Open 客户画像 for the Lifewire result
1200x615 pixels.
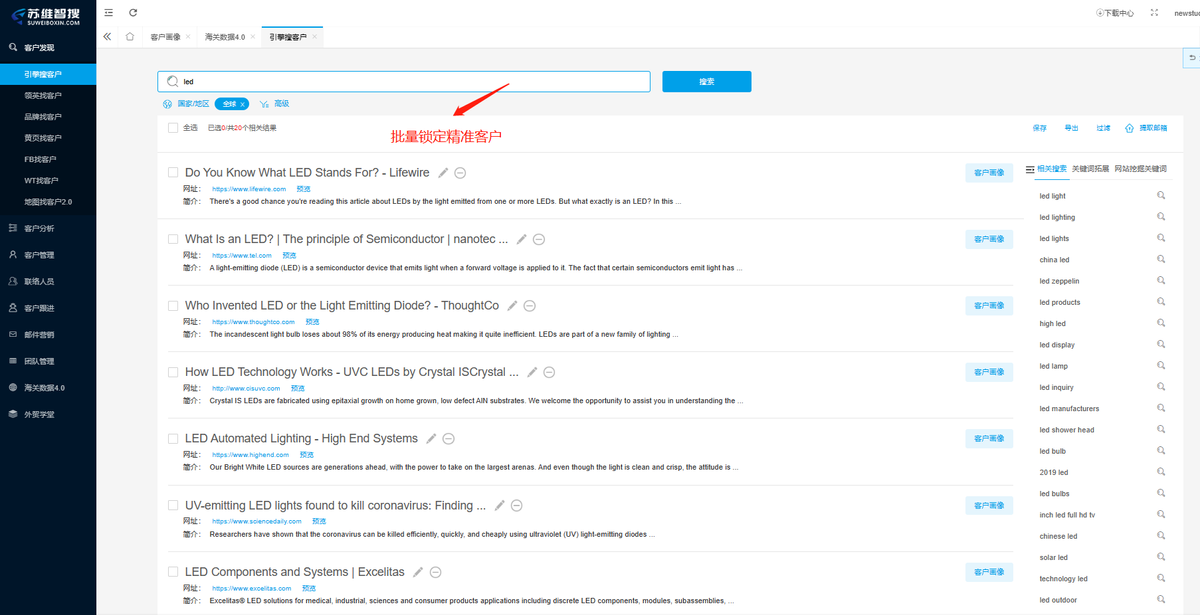pos(989,173)
